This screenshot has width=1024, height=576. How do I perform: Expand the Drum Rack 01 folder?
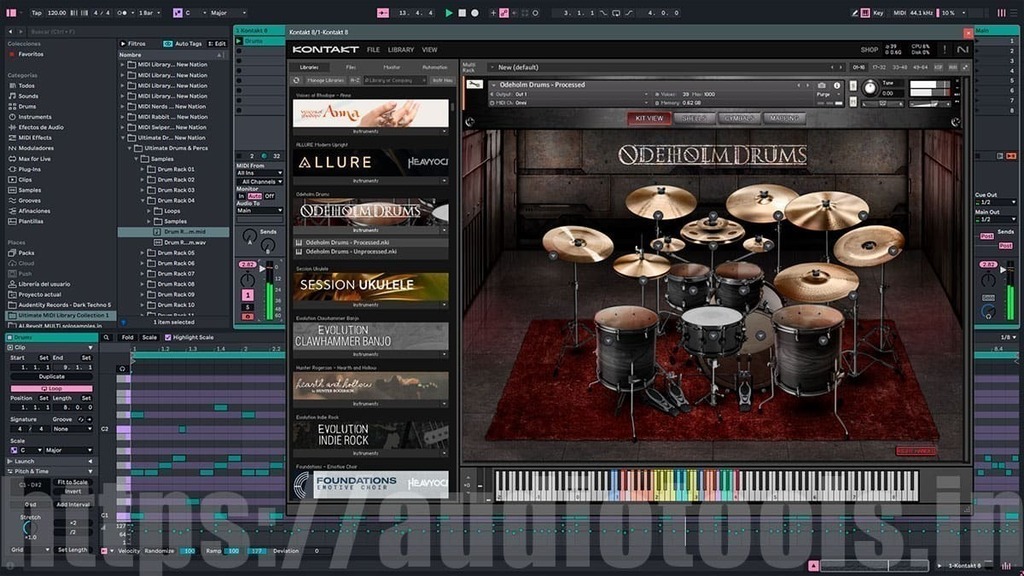click(142, 169)
